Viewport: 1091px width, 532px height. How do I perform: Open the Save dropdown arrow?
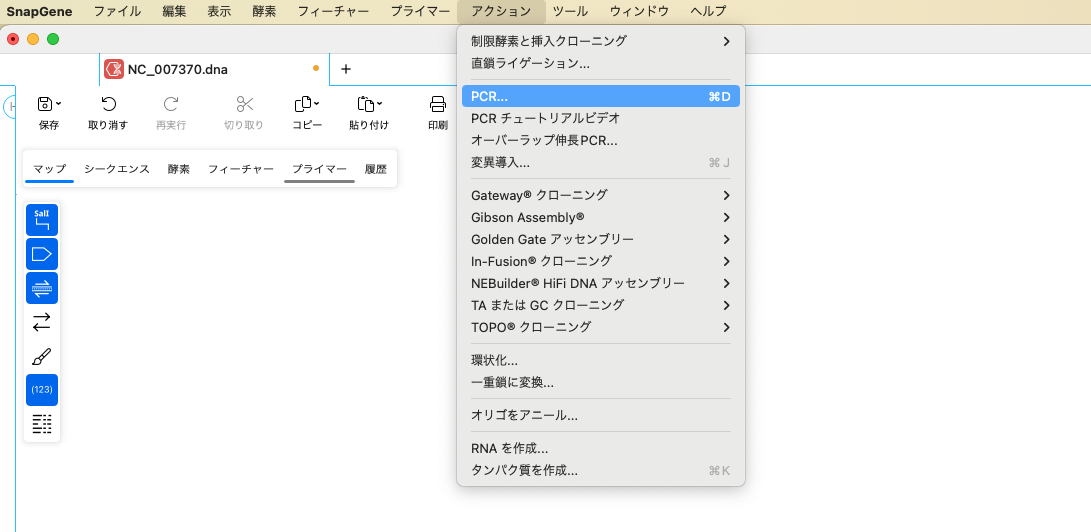[58, 104]
